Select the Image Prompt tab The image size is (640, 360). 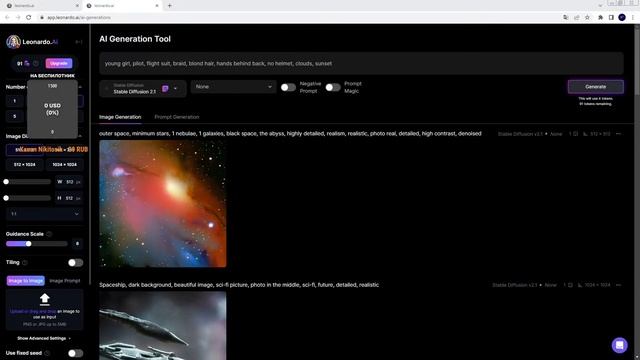pos(64,281)
